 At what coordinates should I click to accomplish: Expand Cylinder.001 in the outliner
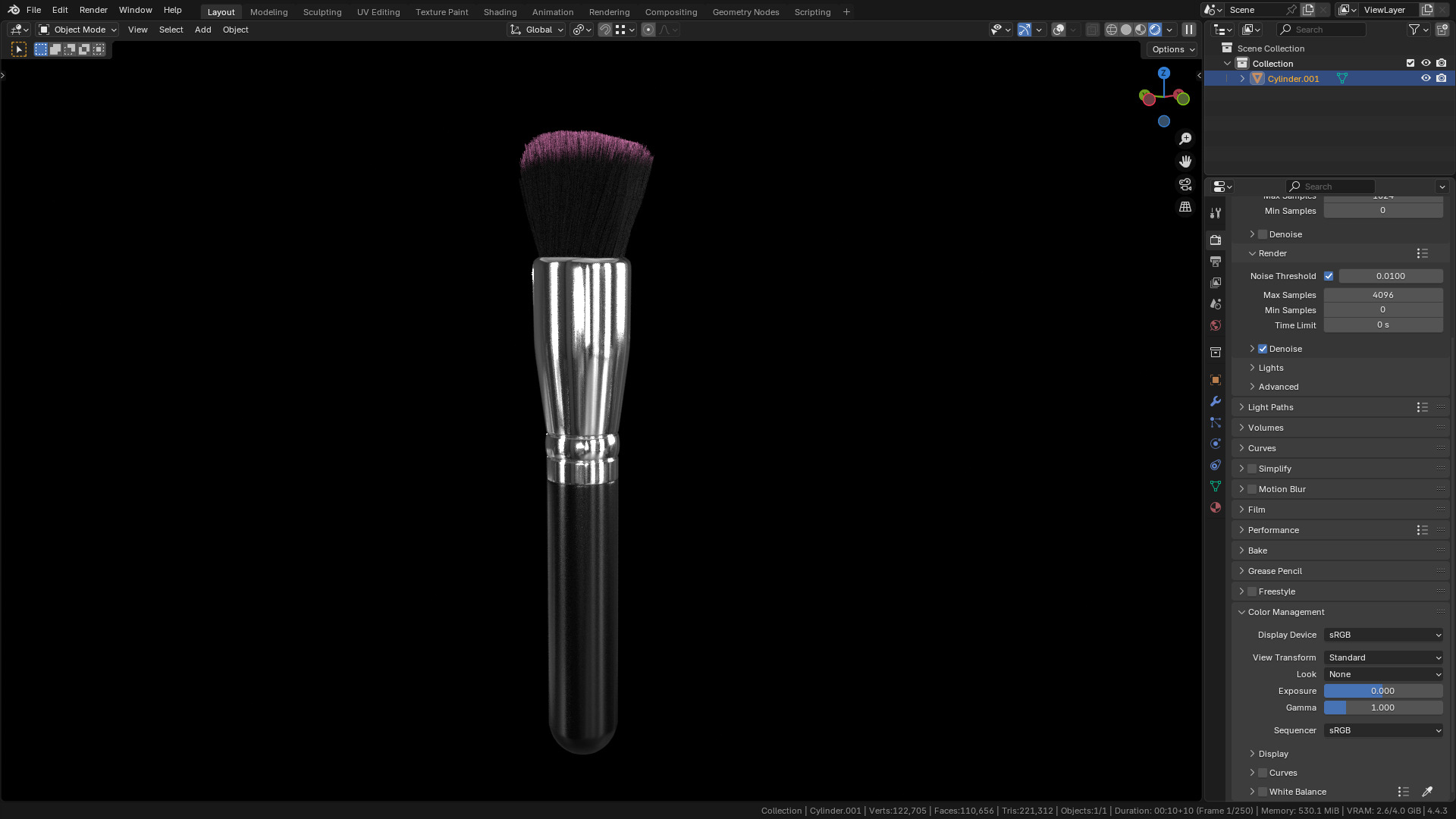point(1242,79)
